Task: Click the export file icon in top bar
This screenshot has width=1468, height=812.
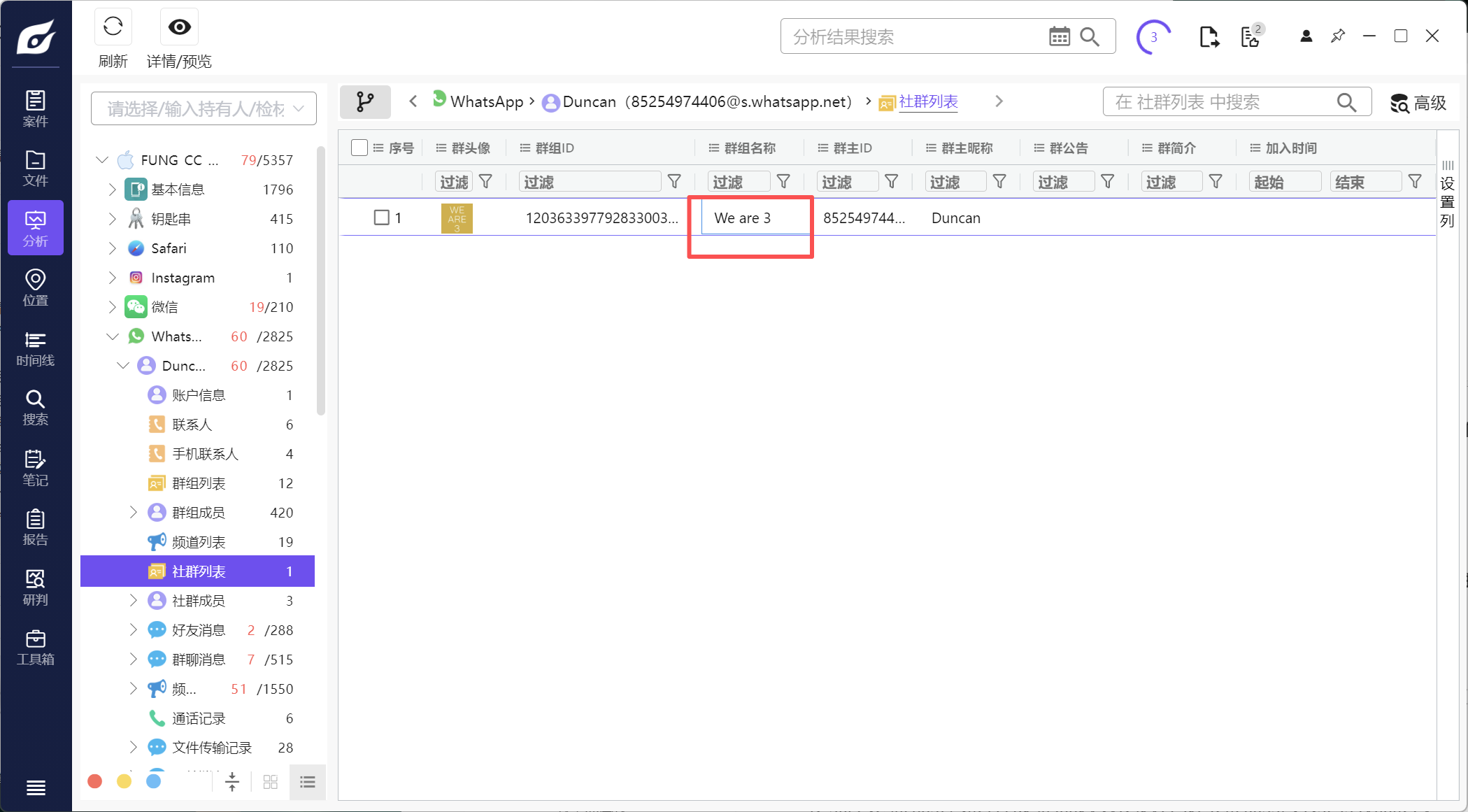Action: [x=1209, y=37]
